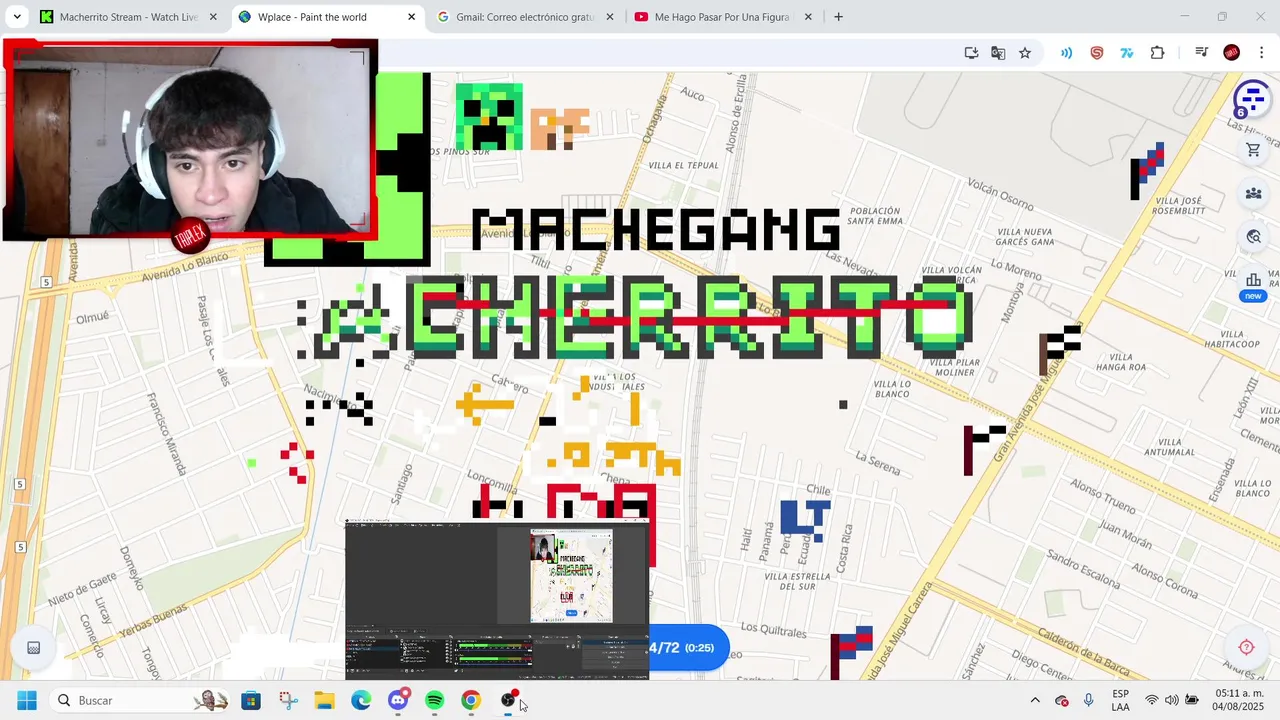Open Spotify from the taskbar
1280x720 pixels.
[x=434, y=700]
